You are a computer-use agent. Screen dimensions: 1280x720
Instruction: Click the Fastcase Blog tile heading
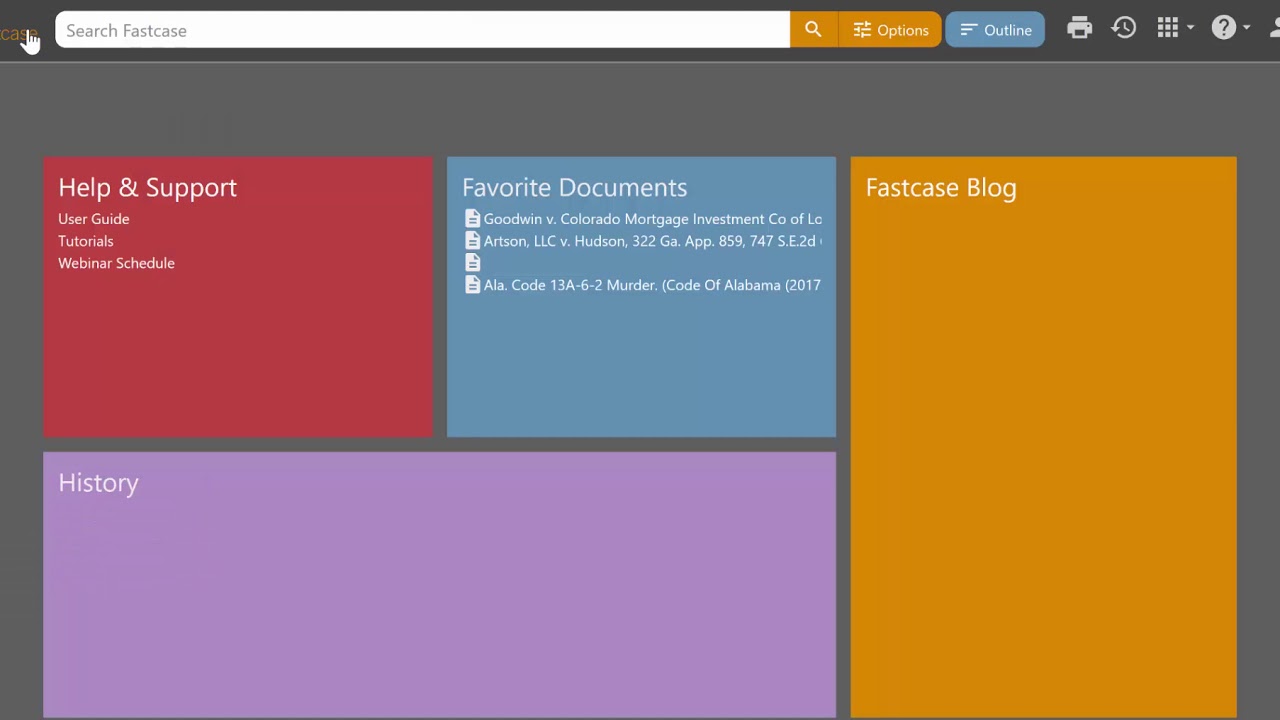pos(940,188)
